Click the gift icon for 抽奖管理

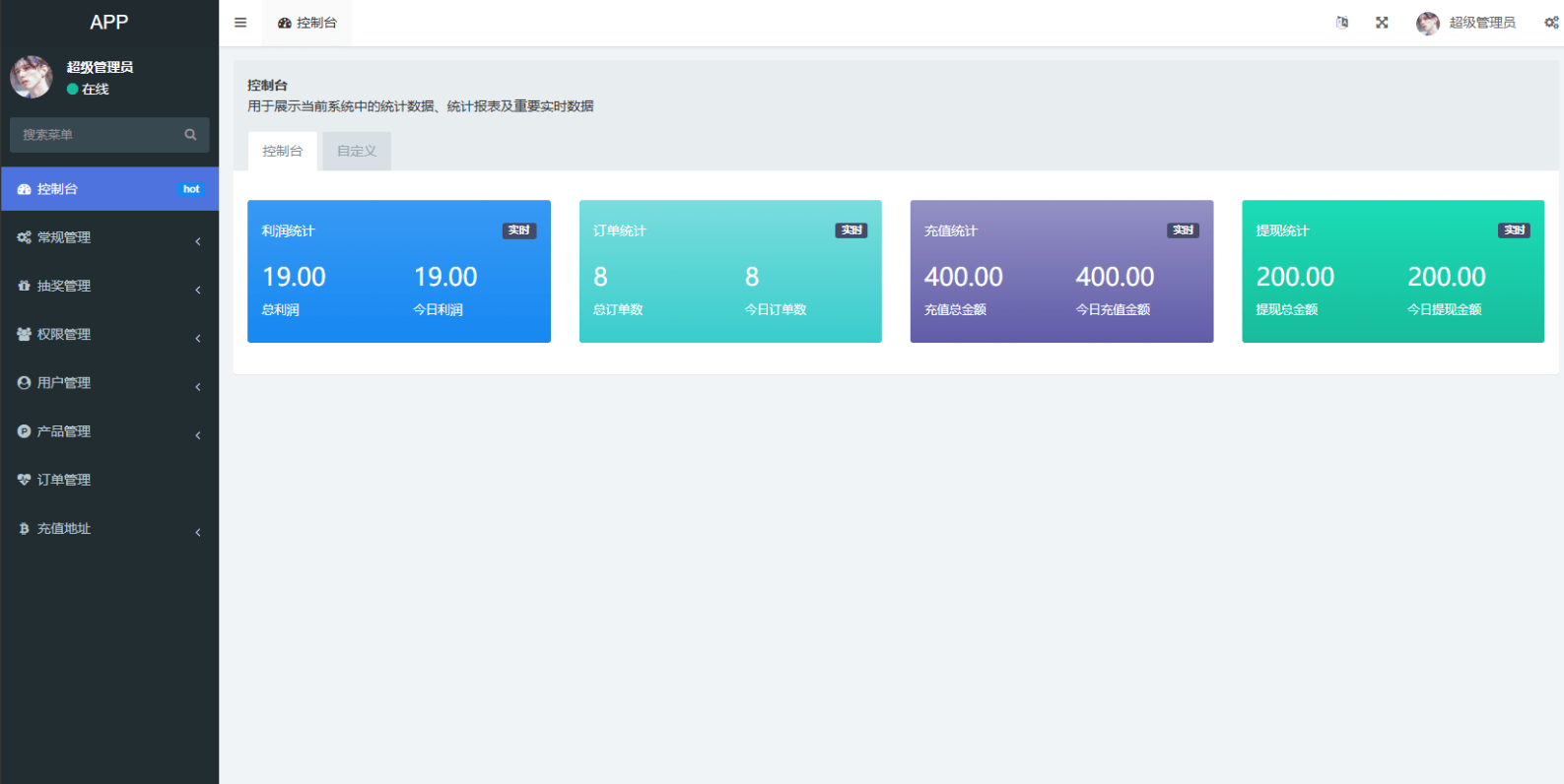[24, 286]
